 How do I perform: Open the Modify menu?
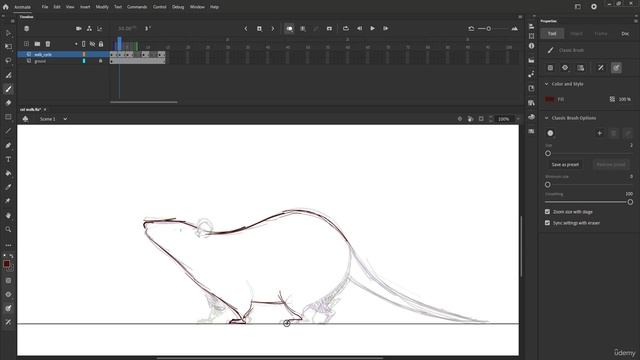pos(102,7)
